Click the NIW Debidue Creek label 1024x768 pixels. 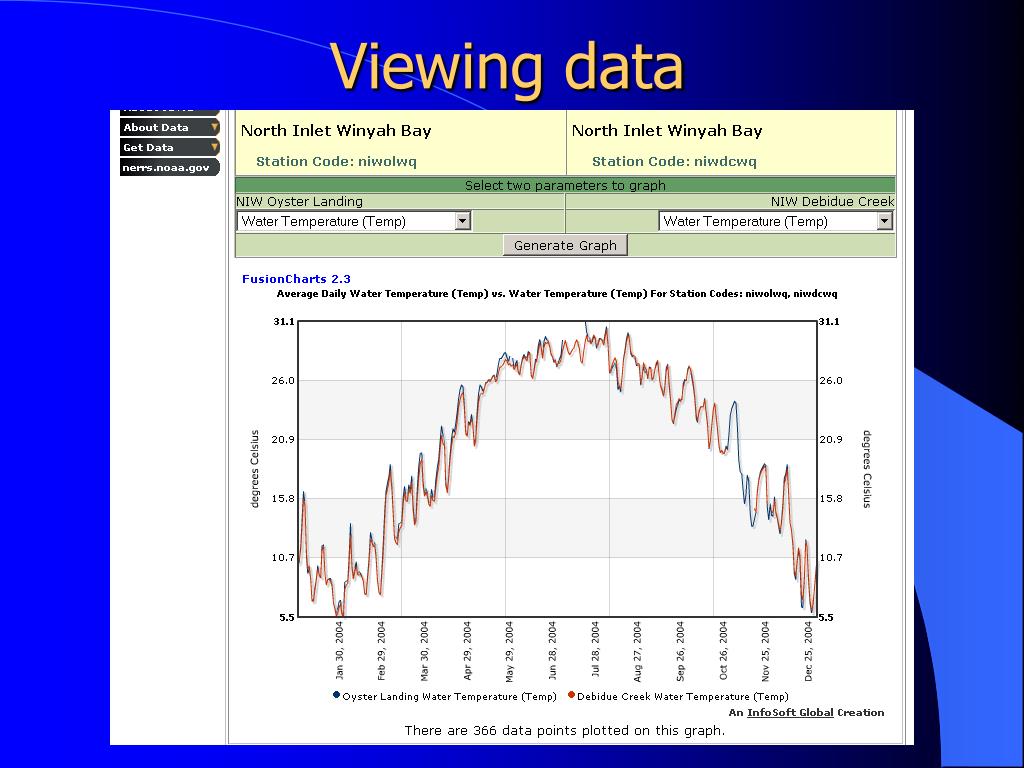[x=833, y=202]
